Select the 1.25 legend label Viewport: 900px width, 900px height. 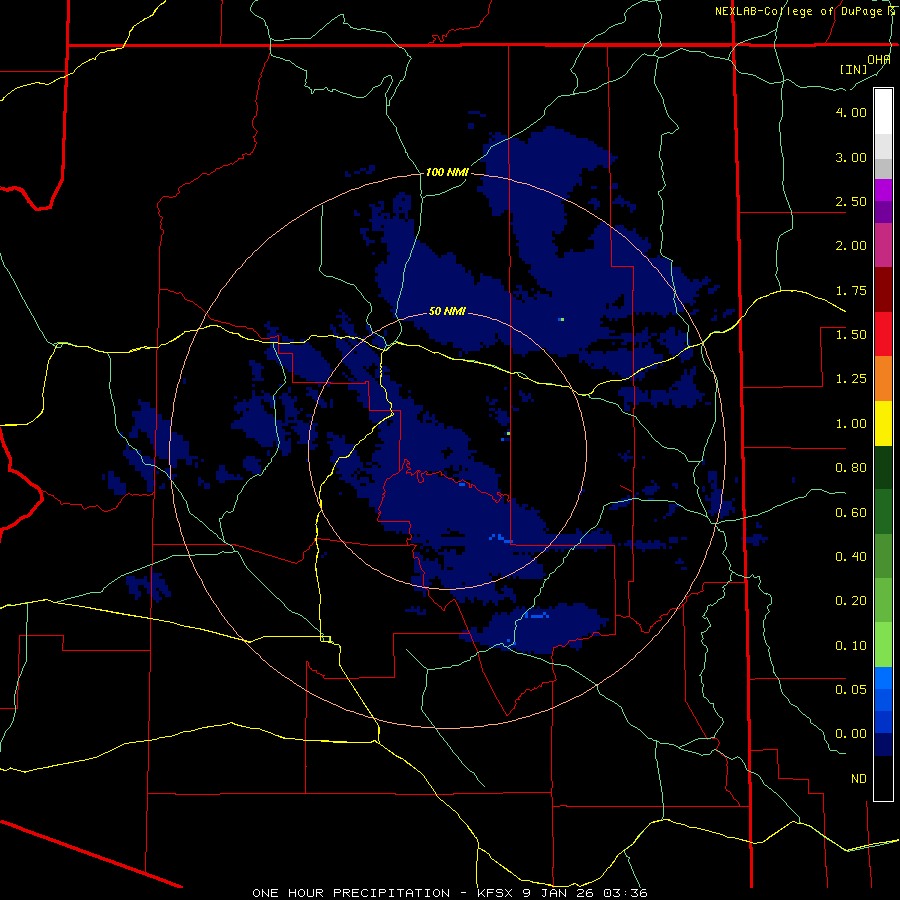pyautogui.click(x=851, y=379)
